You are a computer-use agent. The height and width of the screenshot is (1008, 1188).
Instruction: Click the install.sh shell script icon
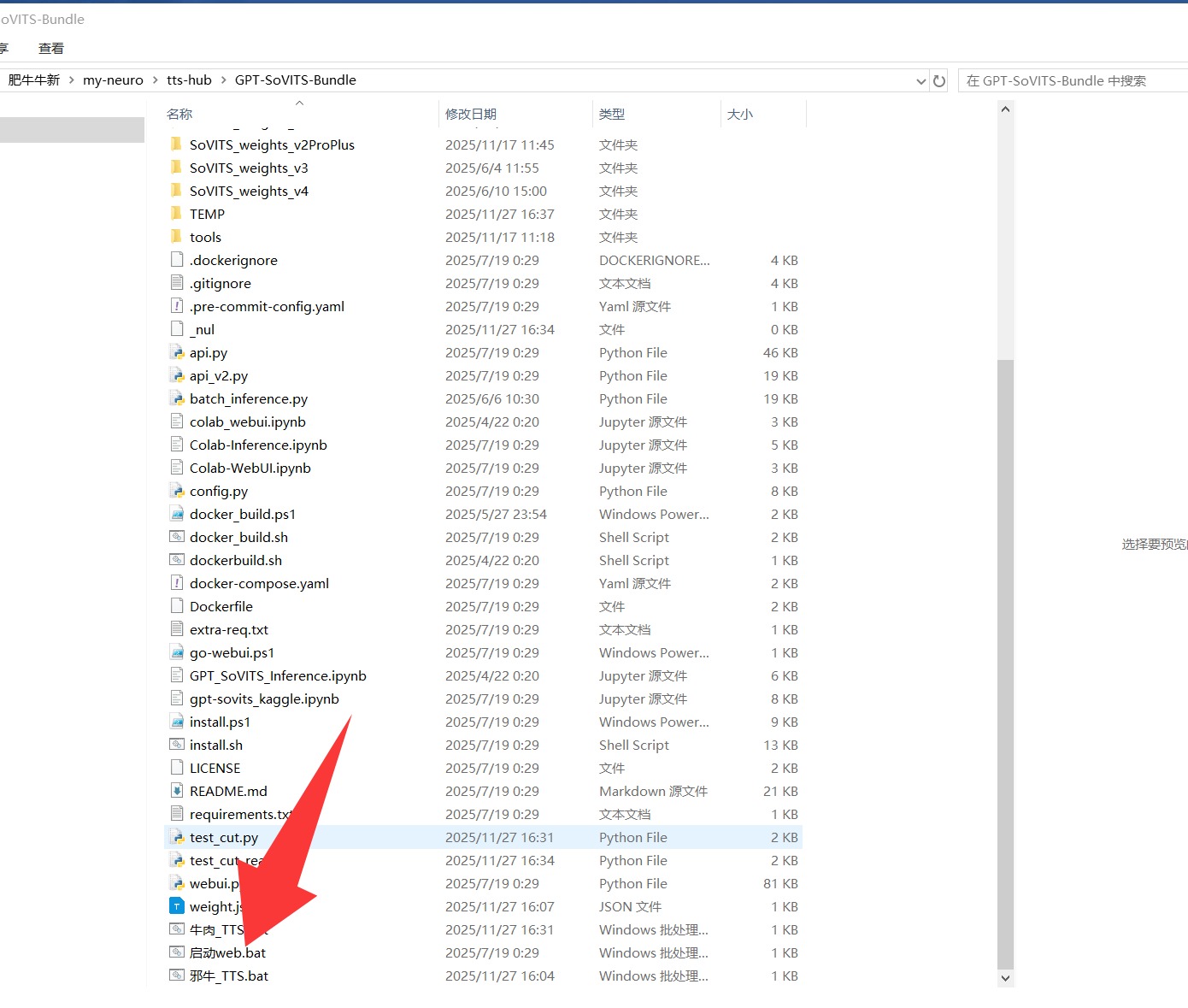(177, 746)
